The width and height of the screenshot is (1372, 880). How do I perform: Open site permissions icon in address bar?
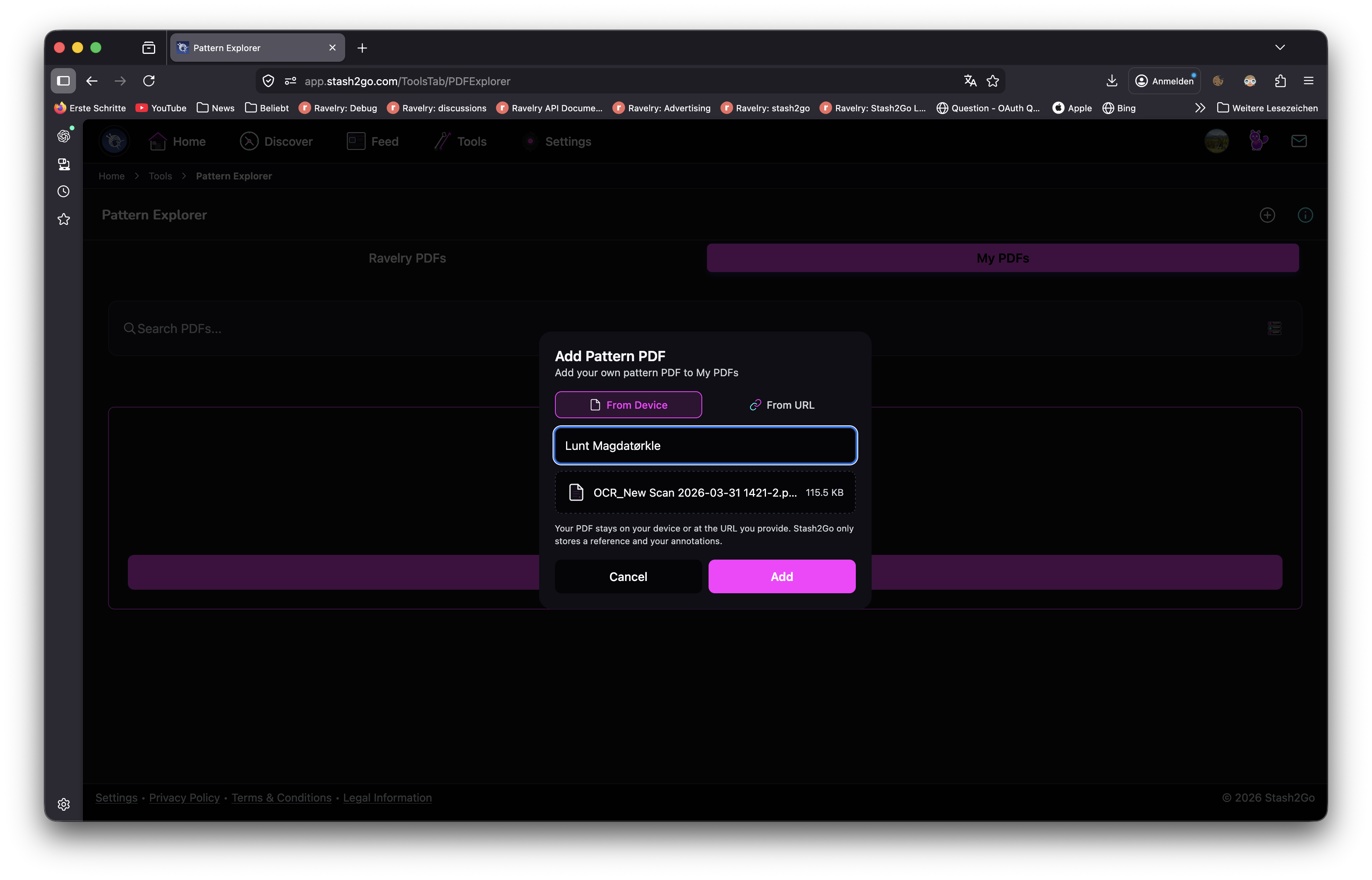tap(290, 81)
